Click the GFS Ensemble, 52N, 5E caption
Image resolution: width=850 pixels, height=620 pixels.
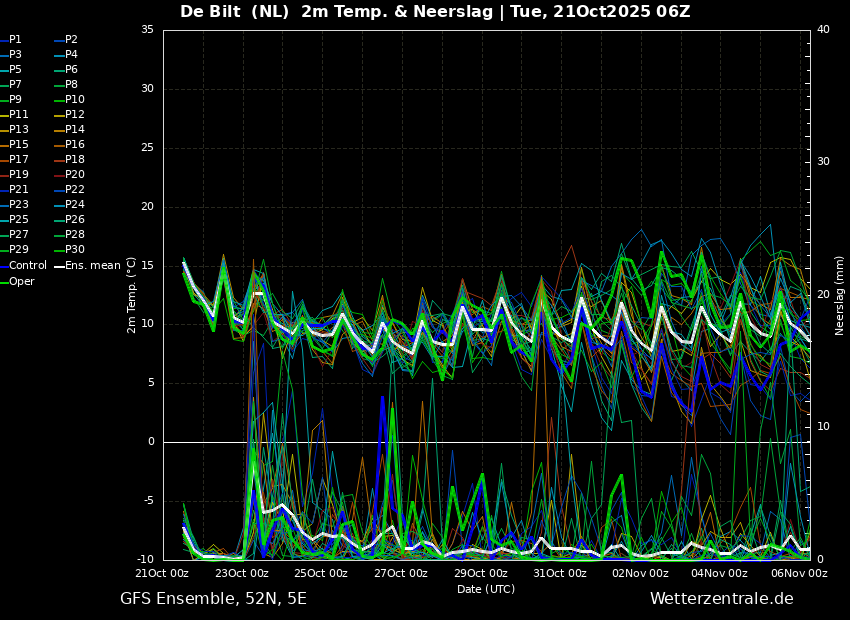[x=213, y=599]
